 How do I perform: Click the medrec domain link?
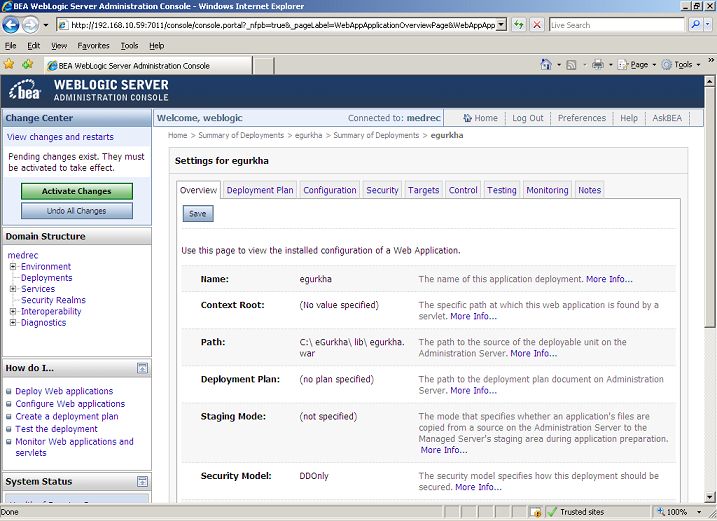click(22, 255)
